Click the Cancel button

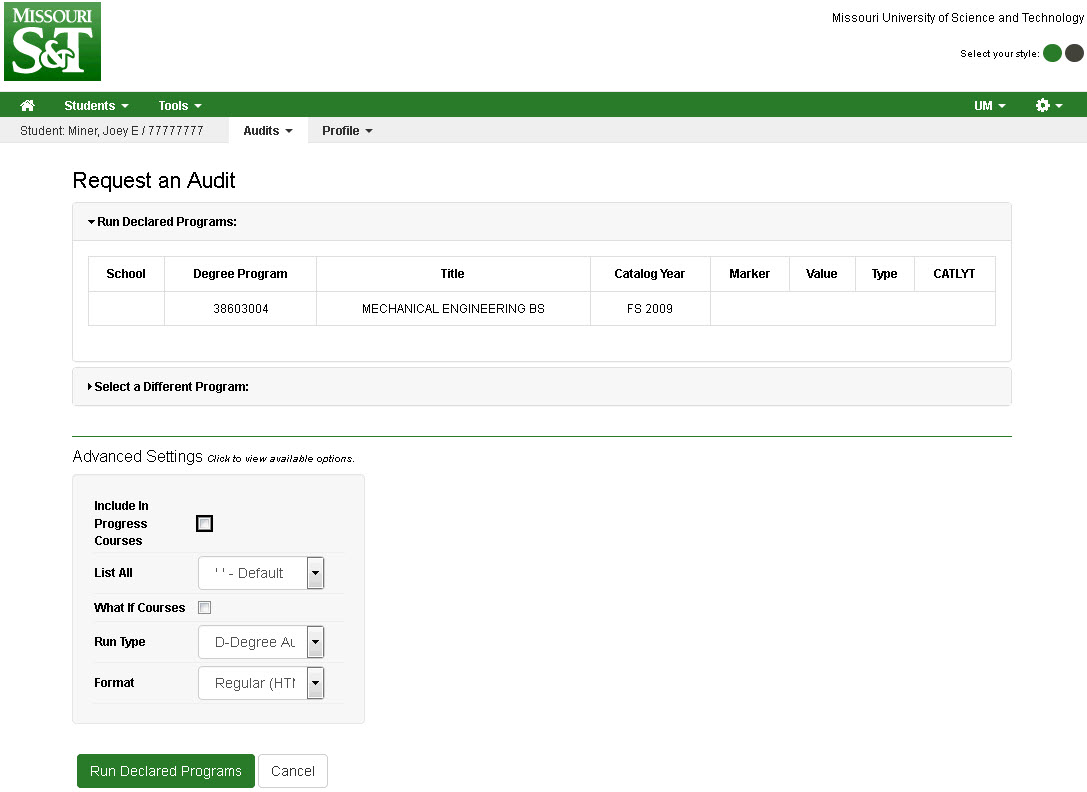click(x=293, y=771)
